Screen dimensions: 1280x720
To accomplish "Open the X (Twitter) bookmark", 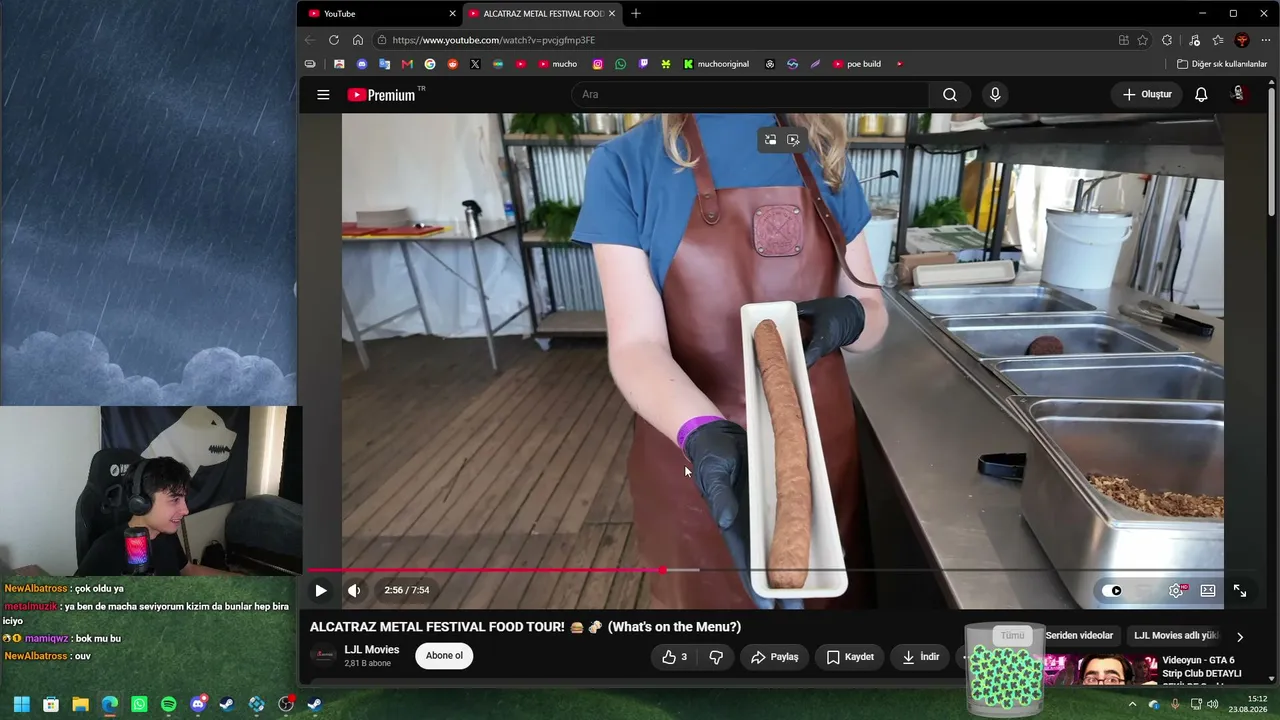I will [475, 64].
